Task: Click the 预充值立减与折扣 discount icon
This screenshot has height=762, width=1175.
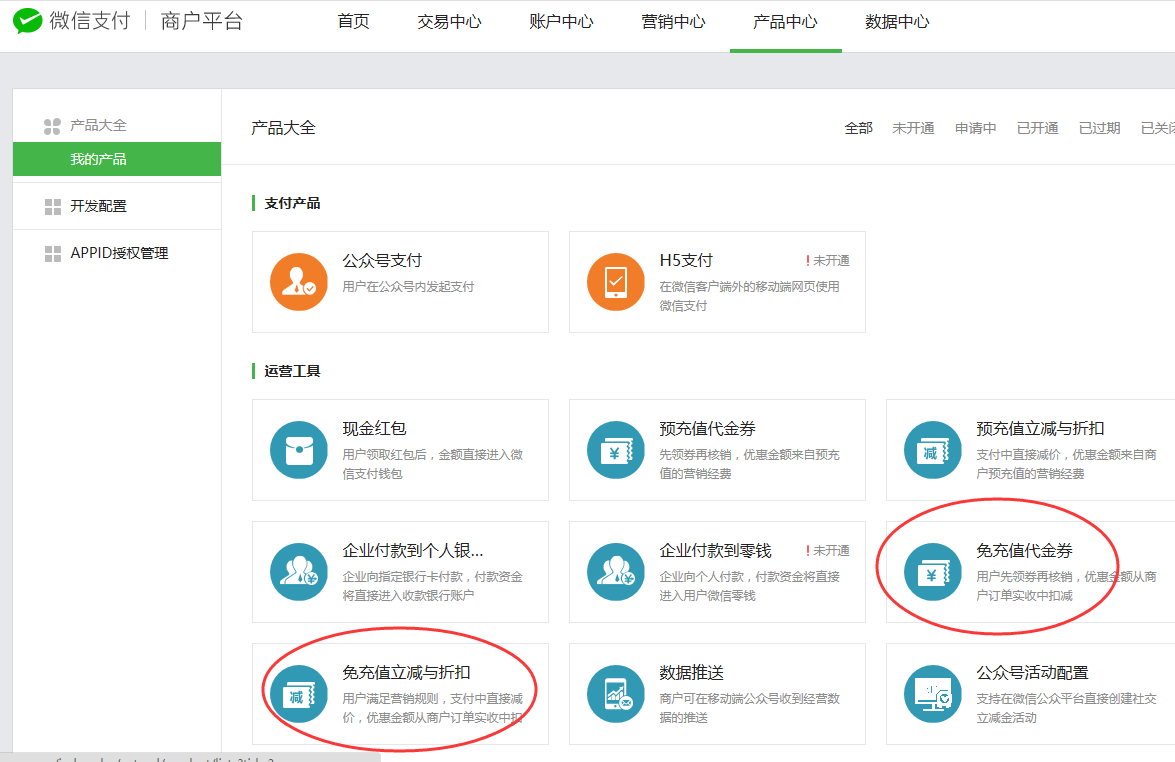Action: [x=933, y=450]
